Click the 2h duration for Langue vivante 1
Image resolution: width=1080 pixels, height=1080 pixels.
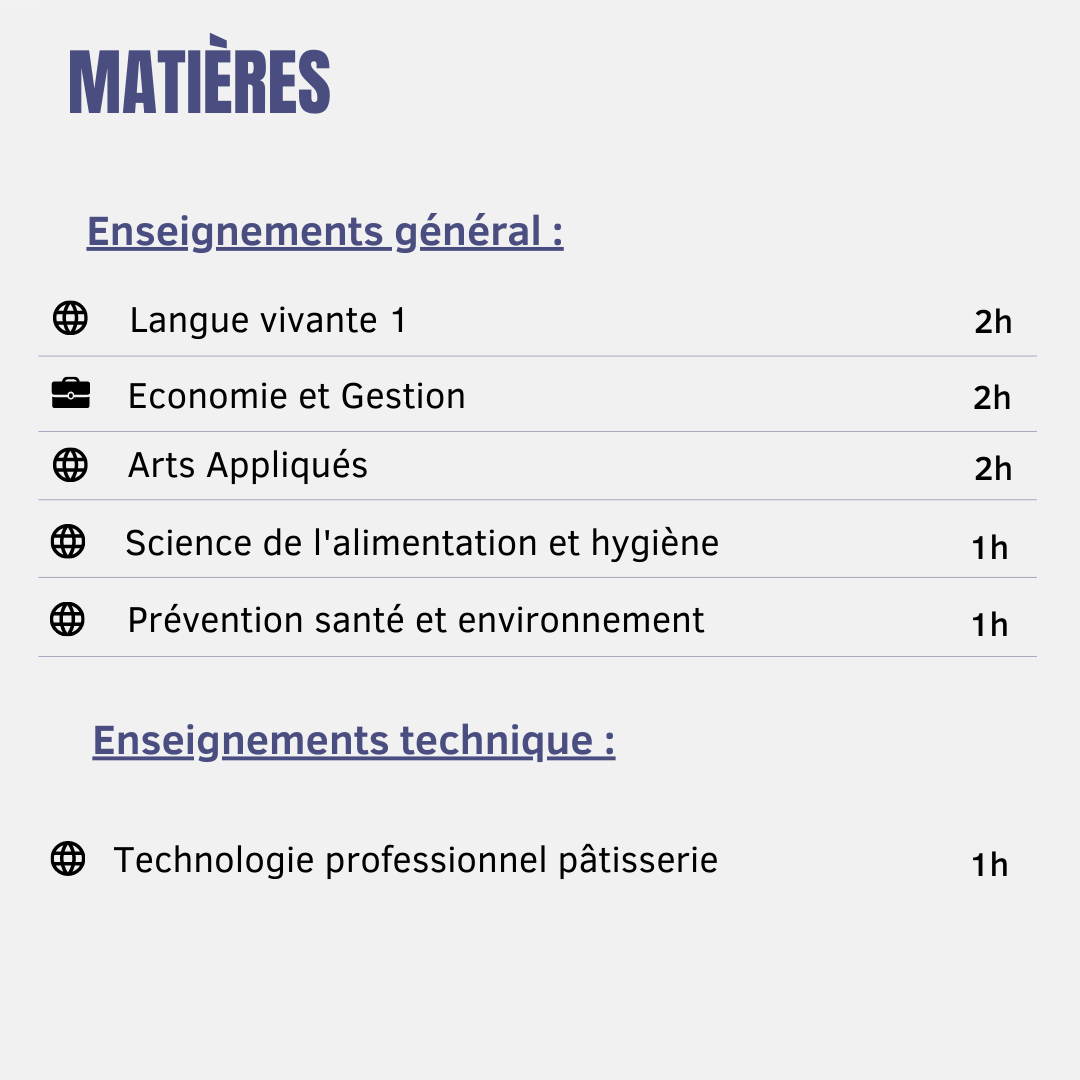[993, 322]
